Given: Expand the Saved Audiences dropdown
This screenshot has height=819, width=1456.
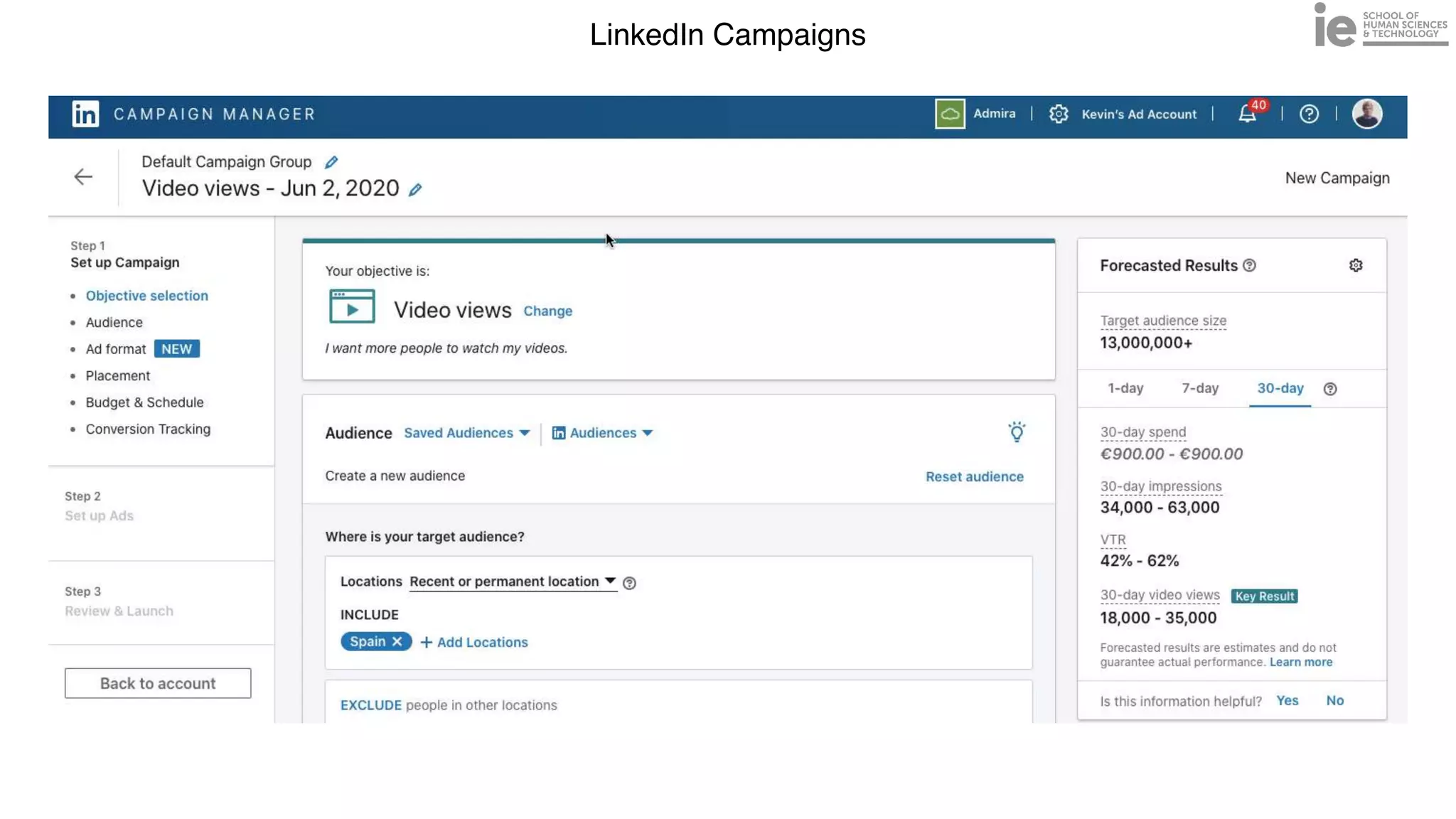Looking at the screenshot, I should click(x=467, y=433).
